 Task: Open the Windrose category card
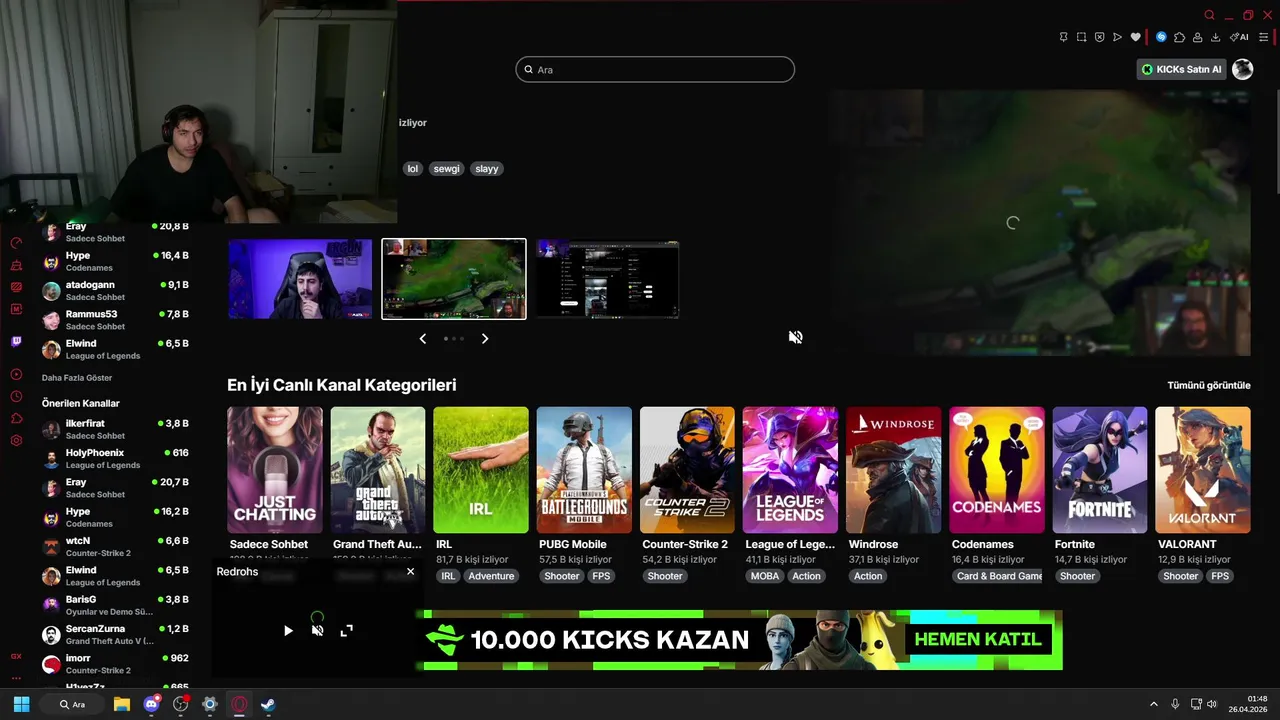coord(894,470)
